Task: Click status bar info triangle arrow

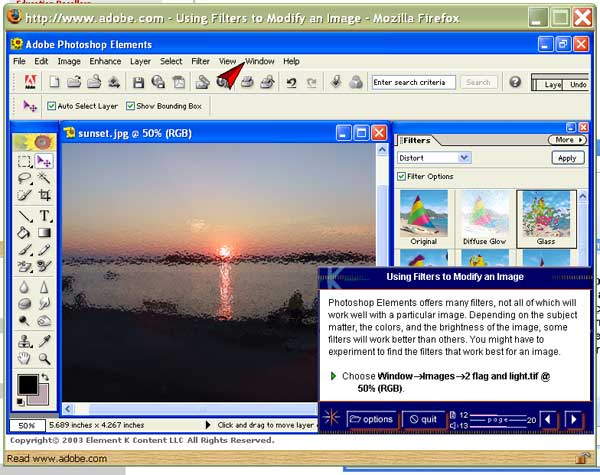Action: (x=208, y=425)
